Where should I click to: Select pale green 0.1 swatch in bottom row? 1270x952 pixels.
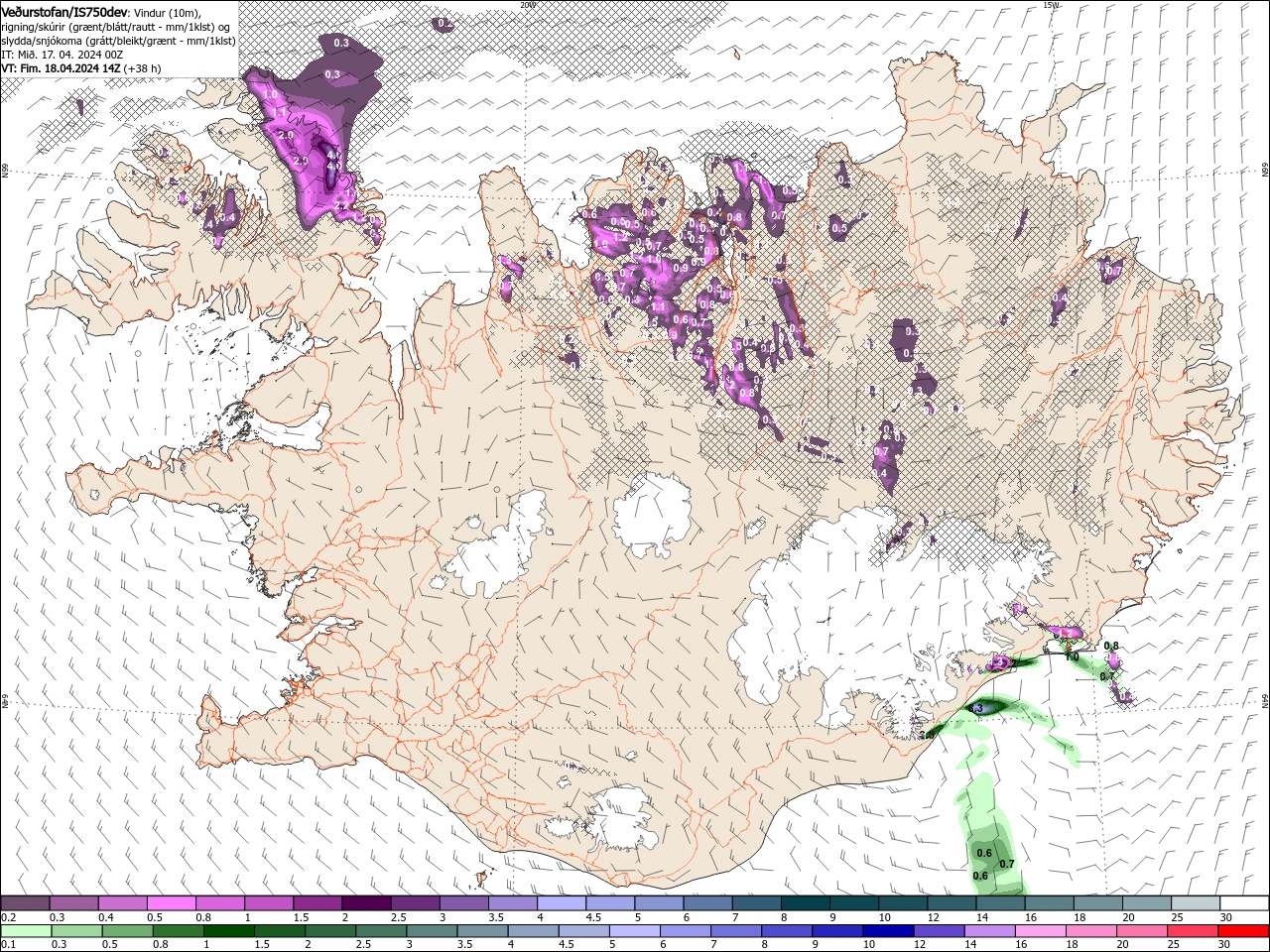point(26,931)
